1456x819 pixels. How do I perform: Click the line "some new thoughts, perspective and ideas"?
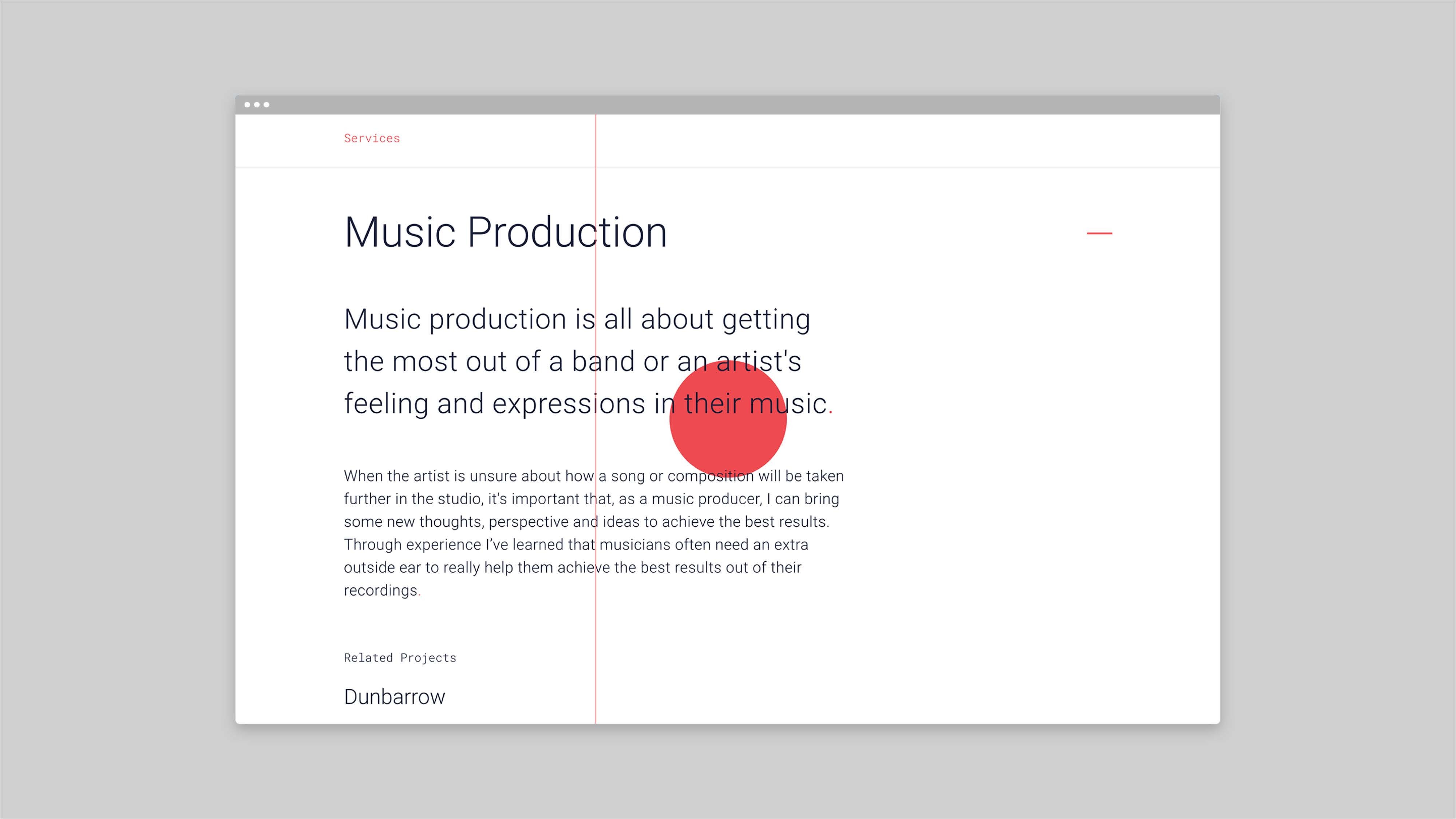click(586, 522)
